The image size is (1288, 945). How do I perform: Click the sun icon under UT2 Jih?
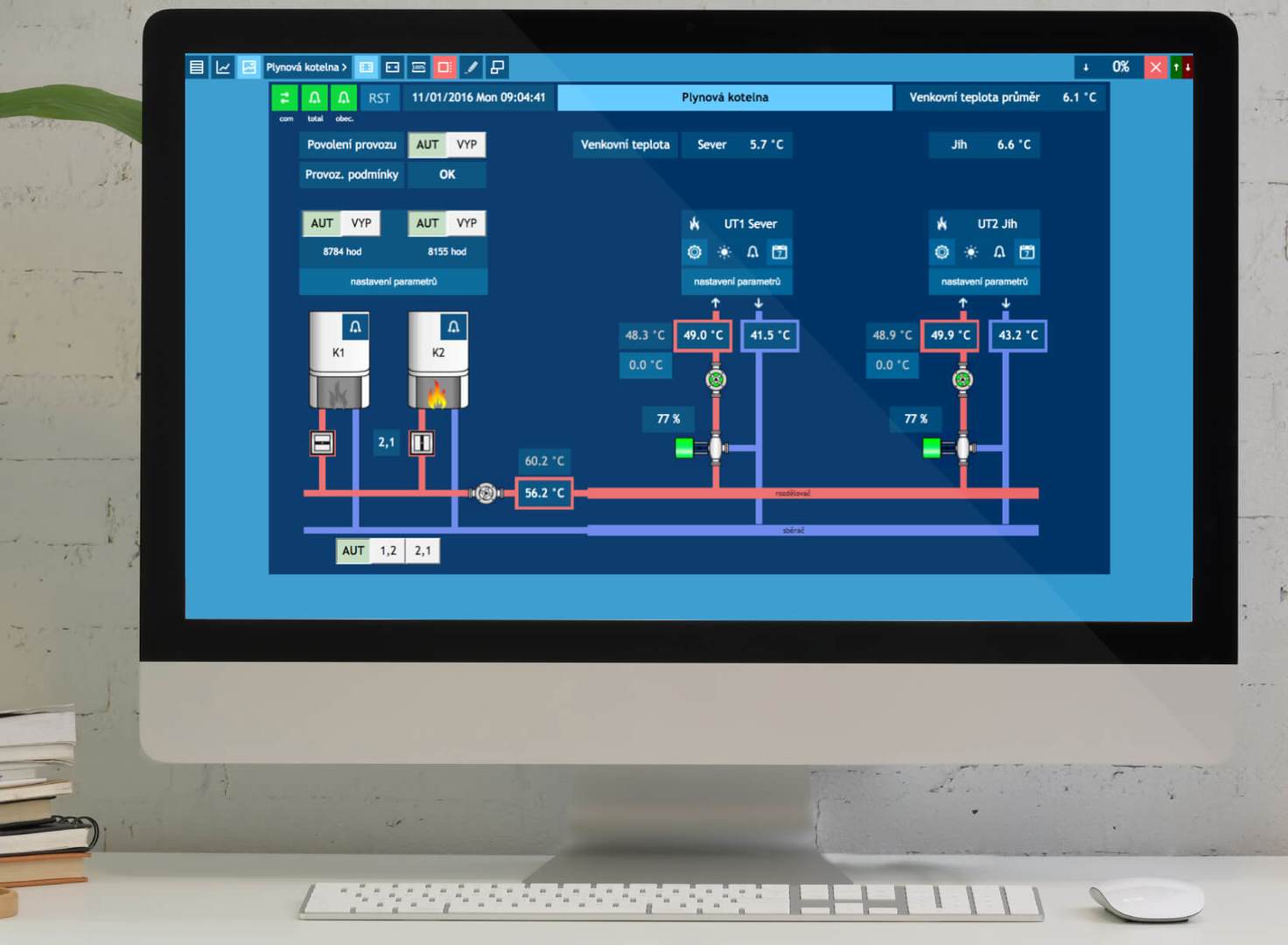[971, 252]
